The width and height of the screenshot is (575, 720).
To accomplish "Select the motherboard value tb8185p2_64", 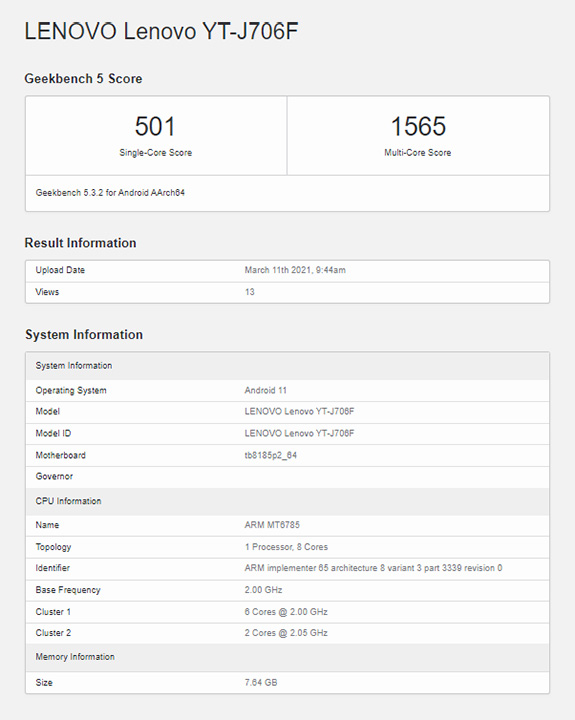I will [x=271, y=456].
